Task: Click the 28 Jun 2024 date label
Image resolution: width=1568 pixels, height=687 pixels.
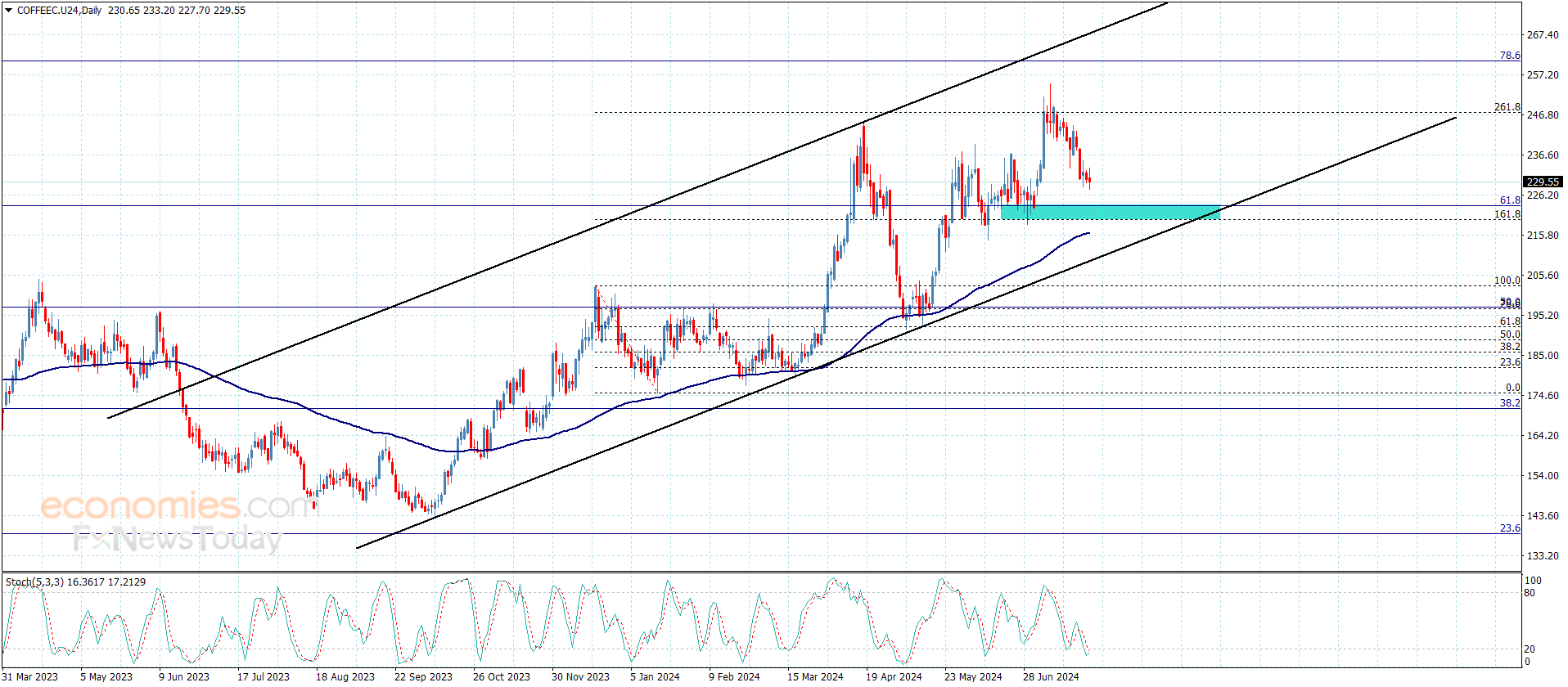Action: pos(1051,677)
